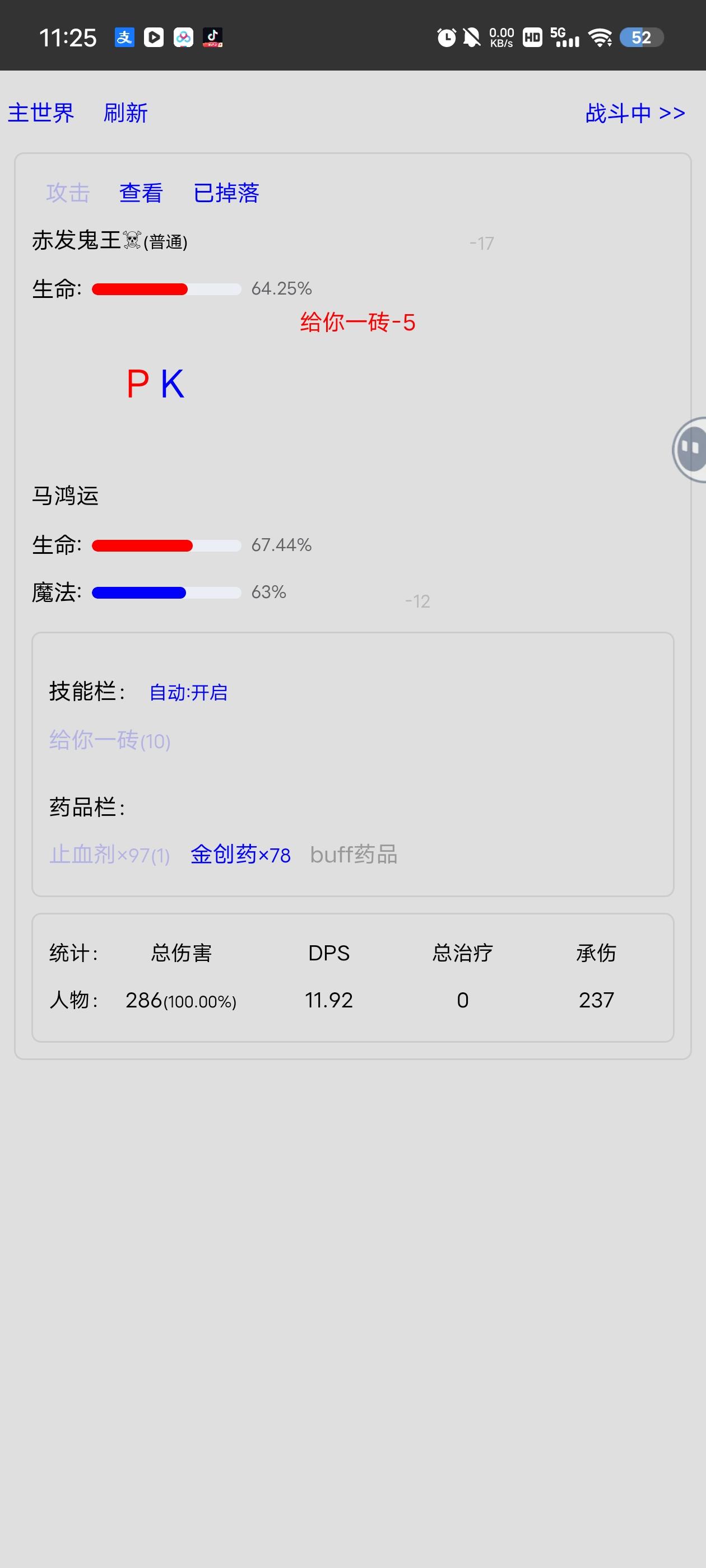Tap the alarm clock status icon
Viewport: 706px width, 1568px height.
tap(446, 38)
